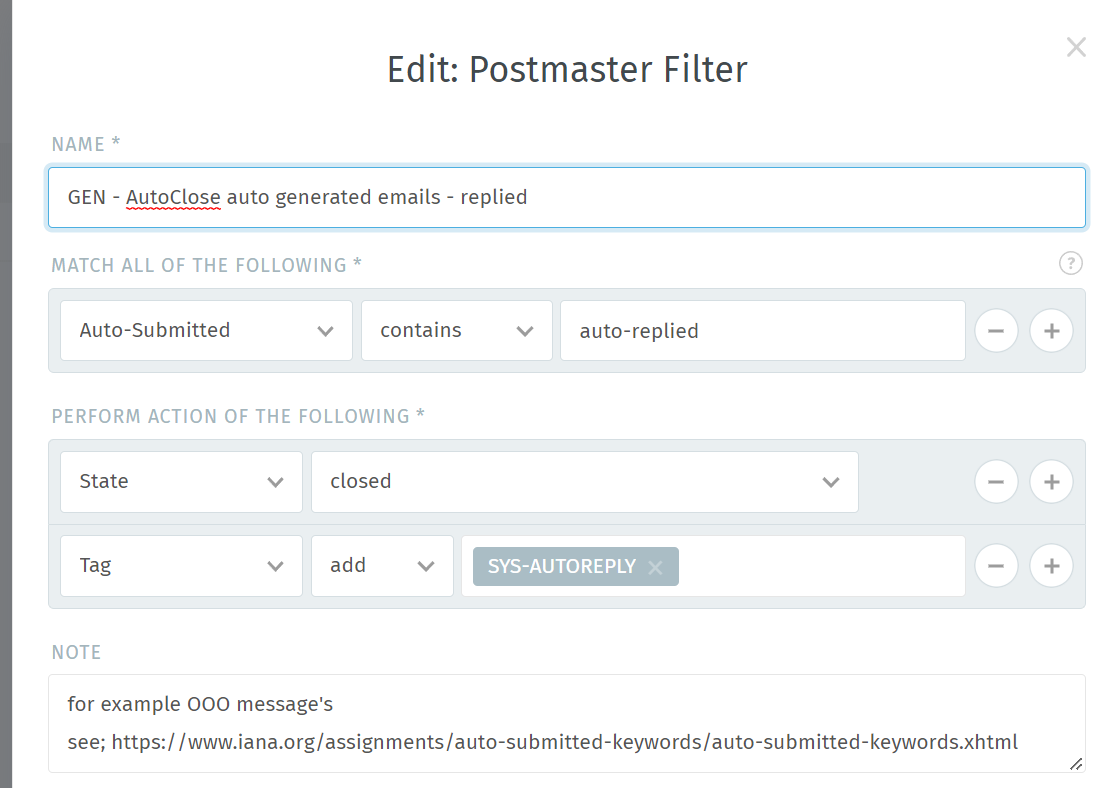Expand the closed state value dropdown

585,482
